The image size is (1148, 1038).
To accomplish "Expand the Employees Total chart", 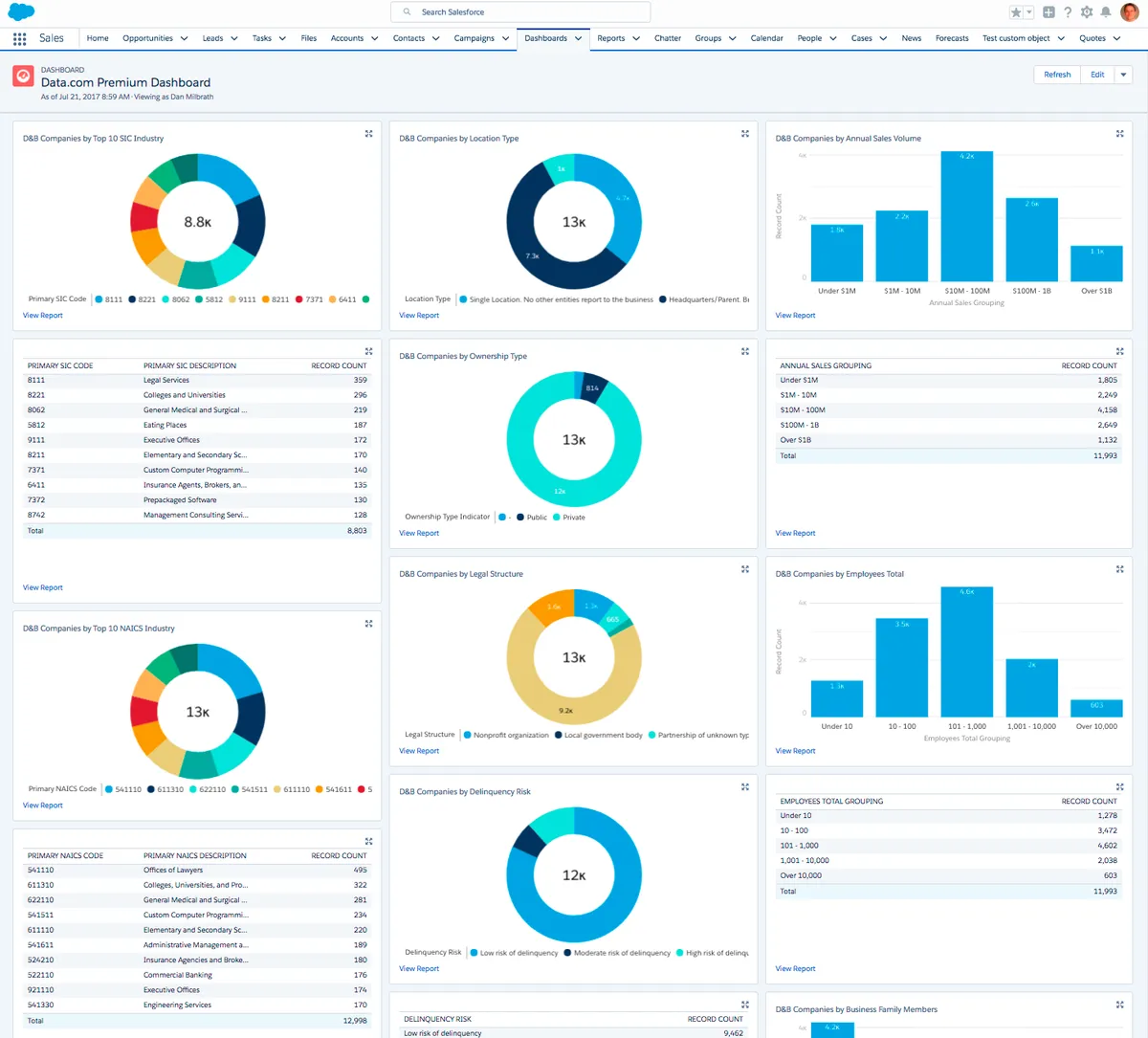I will 1120,569.
